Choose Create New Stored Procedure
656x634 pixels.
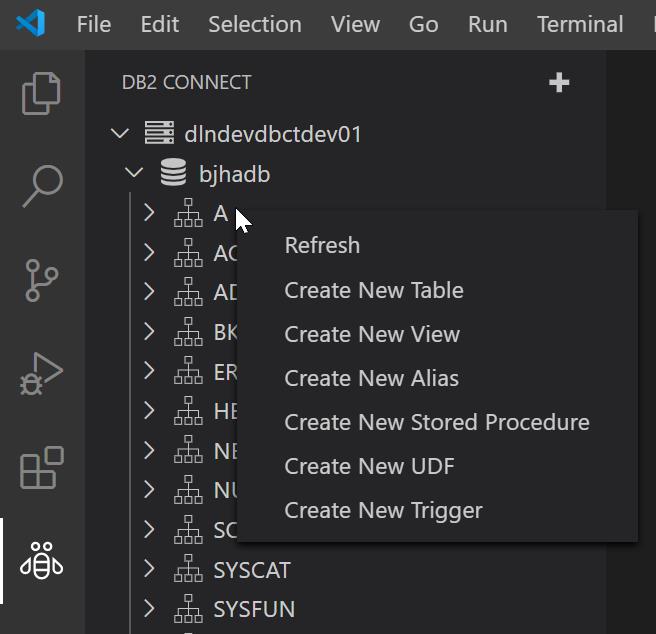coord(437,422)
